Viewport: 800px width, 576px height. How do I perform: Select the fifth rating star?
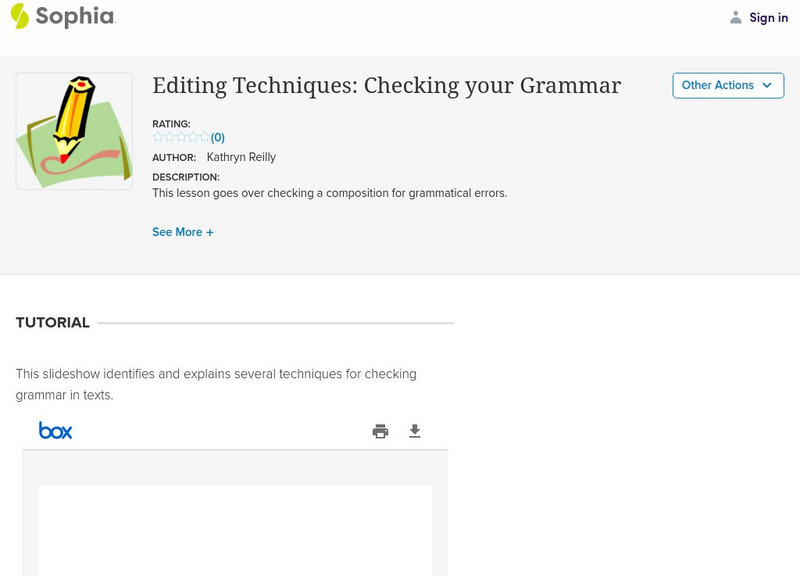pos(204,137)
